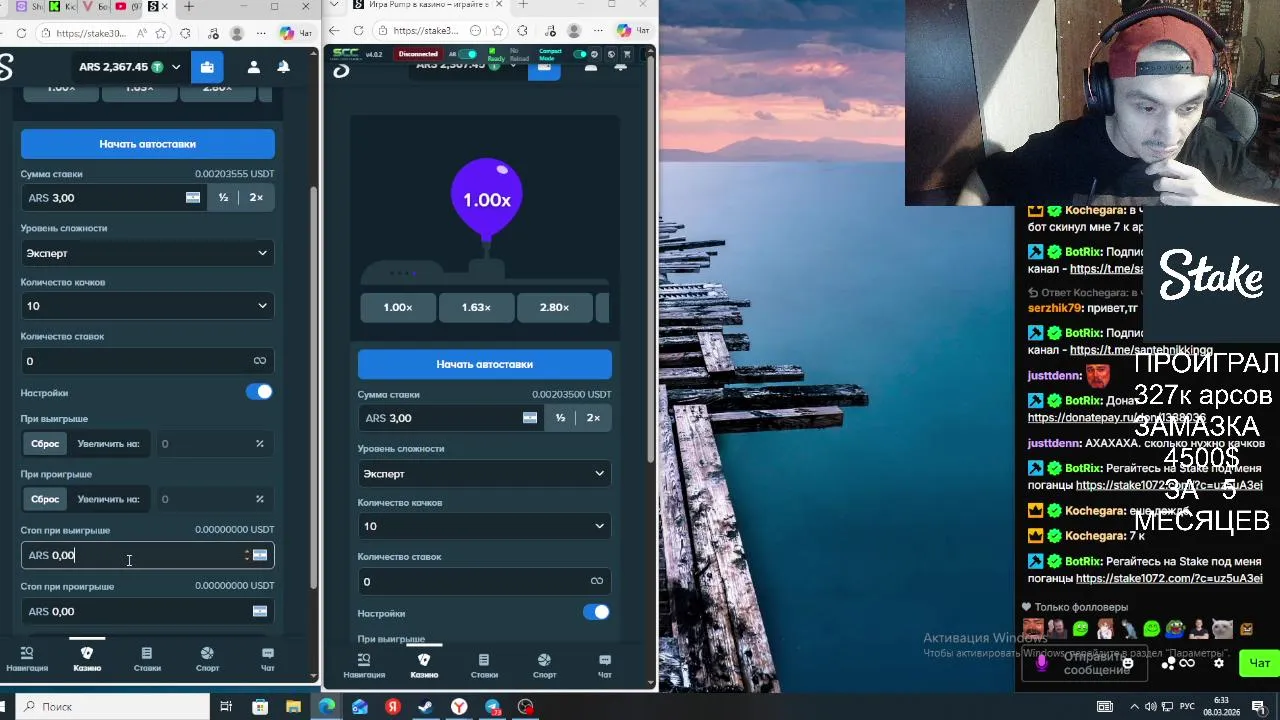Click the Отправить сообщение chat input
1280x720 pixels.
click(x=1085, y=663)
